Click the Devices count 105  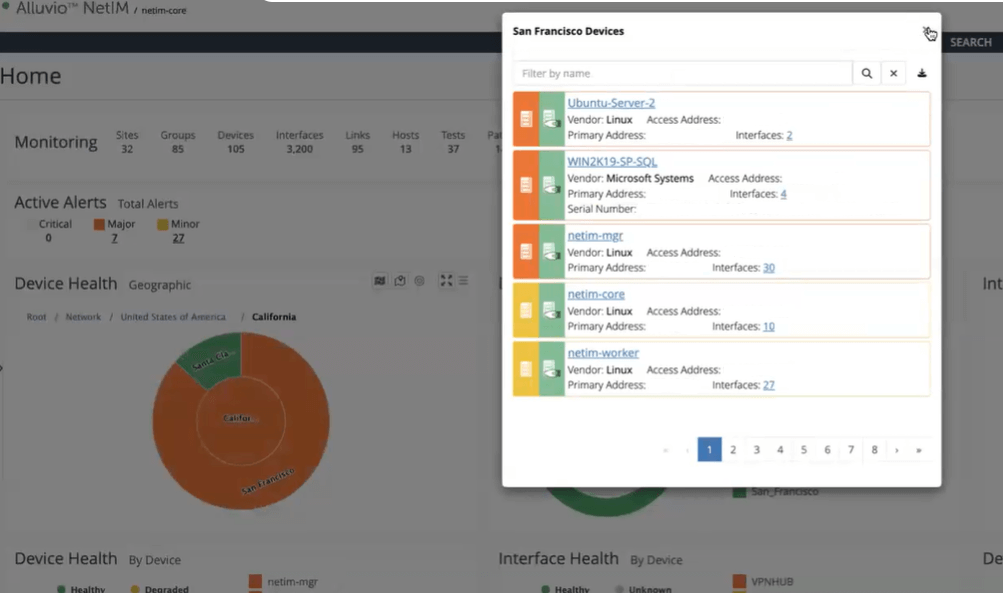coord(235,149)
